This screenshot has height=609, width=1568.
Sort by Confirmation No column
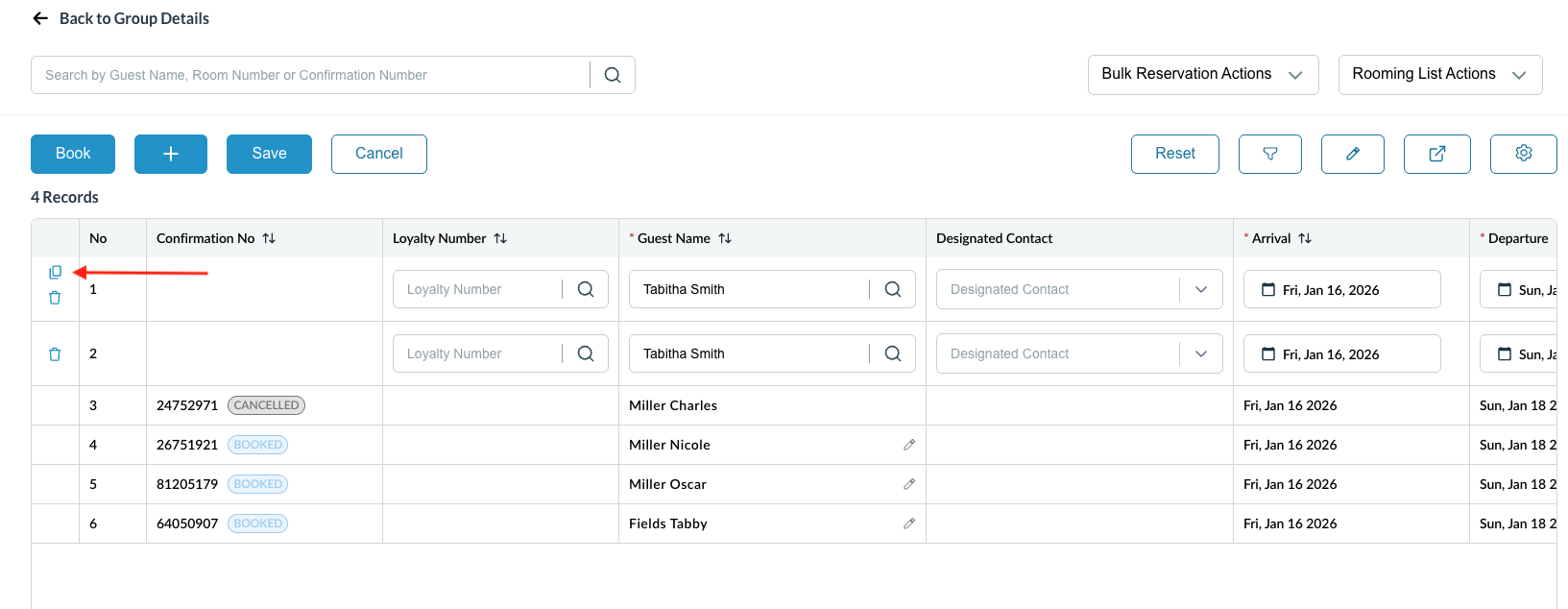[x=269, y=238]
